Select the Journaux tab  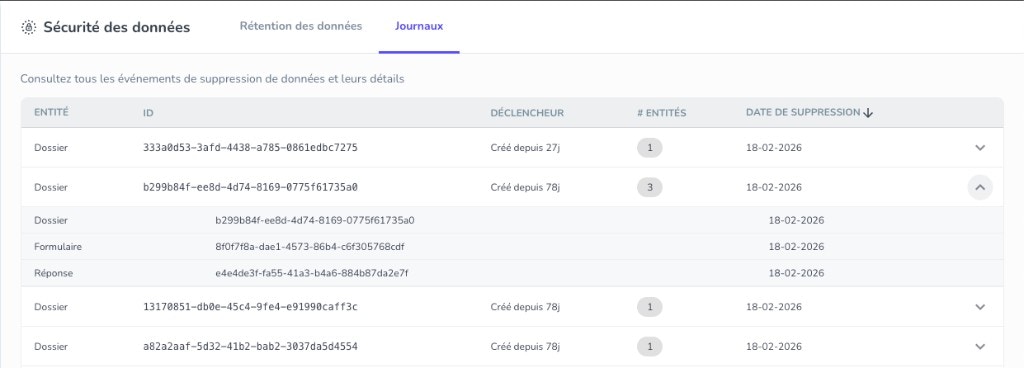coord(419,27)
